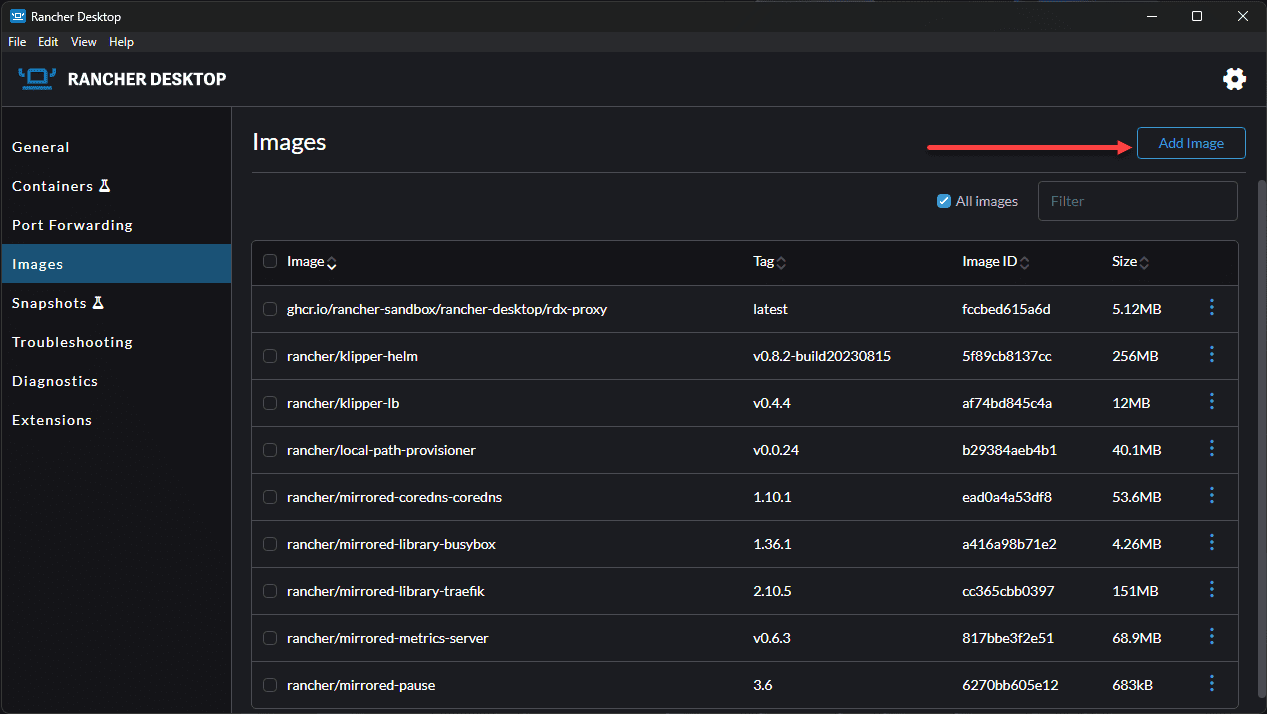This screenshot has height=714, width=1267.
Task: Open the File menu
Action: click(17, 42)
